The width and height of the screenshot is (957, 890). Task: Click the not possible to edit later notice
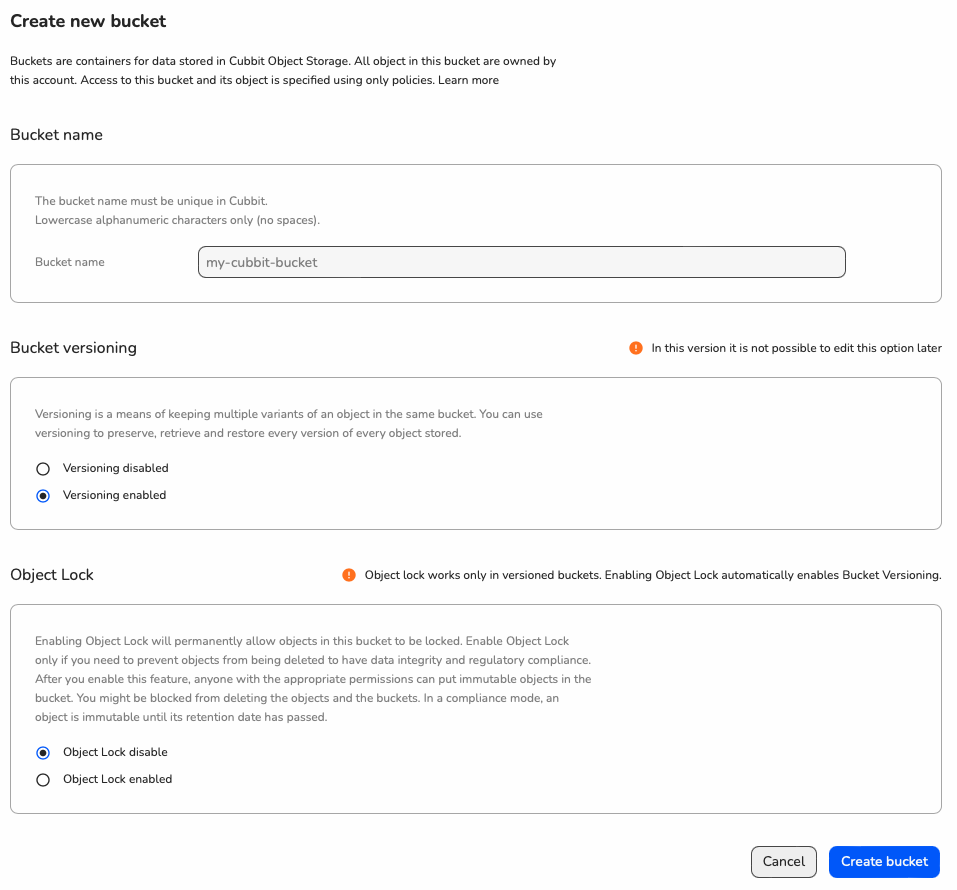click(796, 348)
